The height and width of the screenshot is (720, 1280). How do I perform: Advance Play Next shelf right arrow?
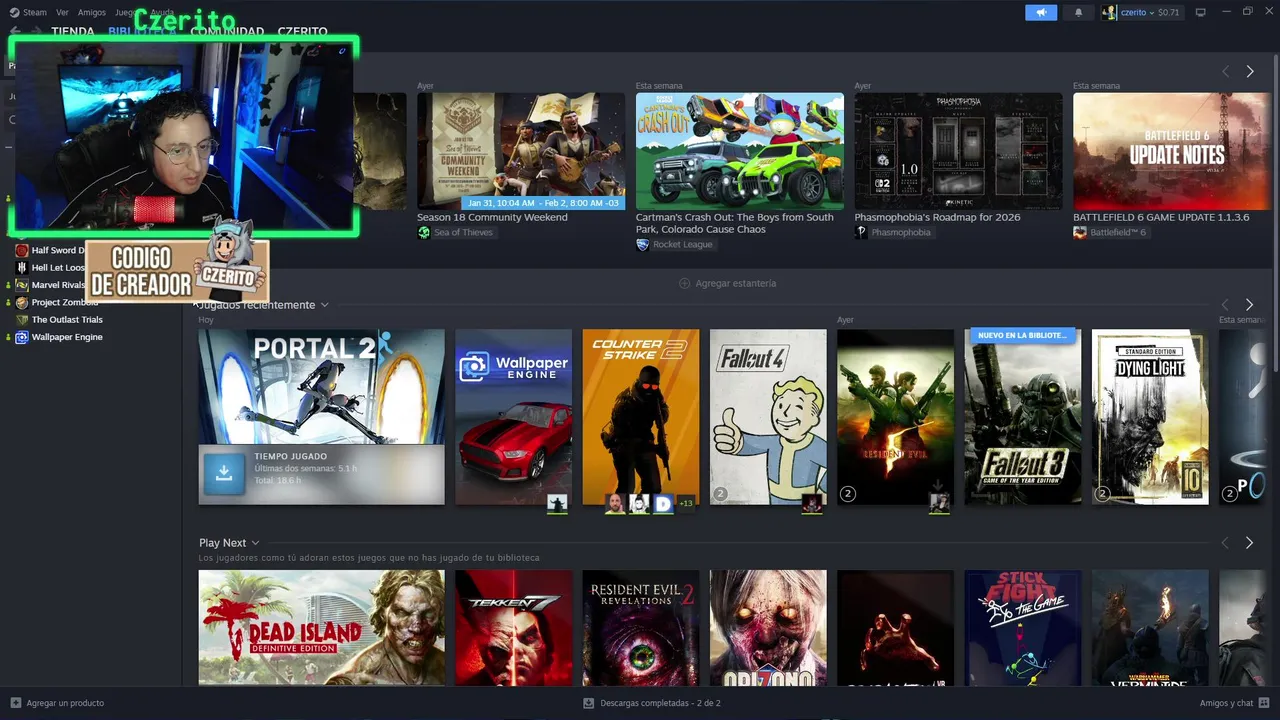(x=1249, y=543)
